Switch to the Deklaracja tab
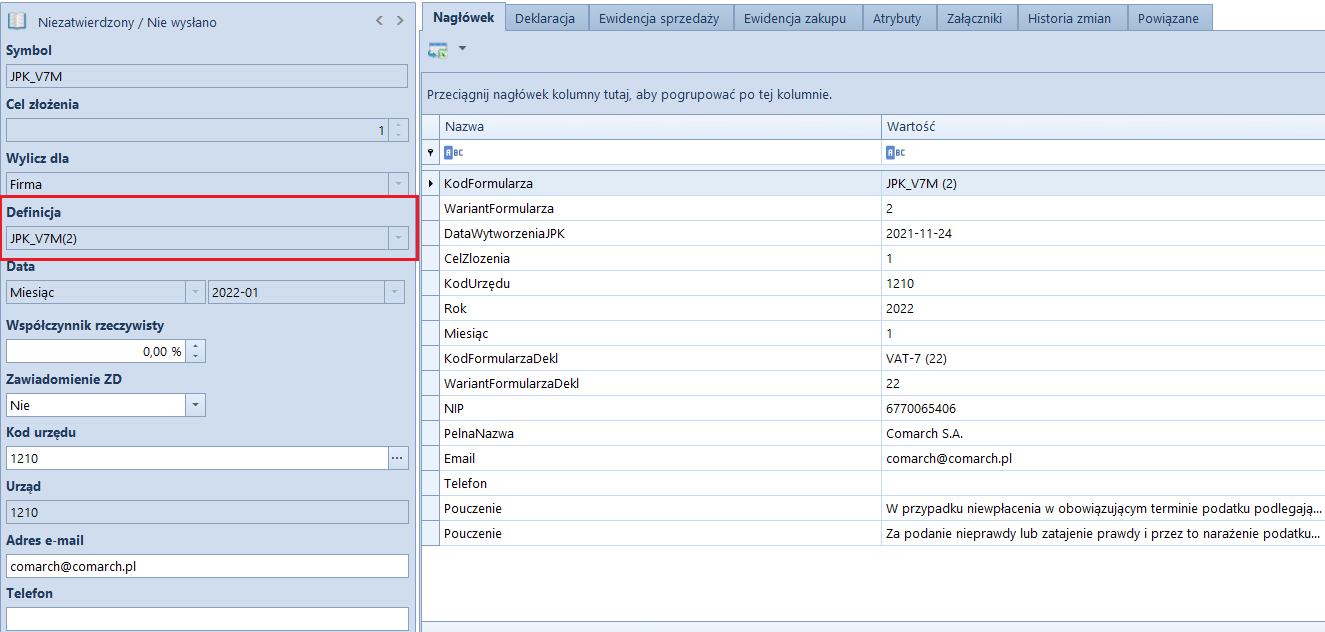Image resolution: width=1325 pixels, height=632 pixels. (545, 18)
